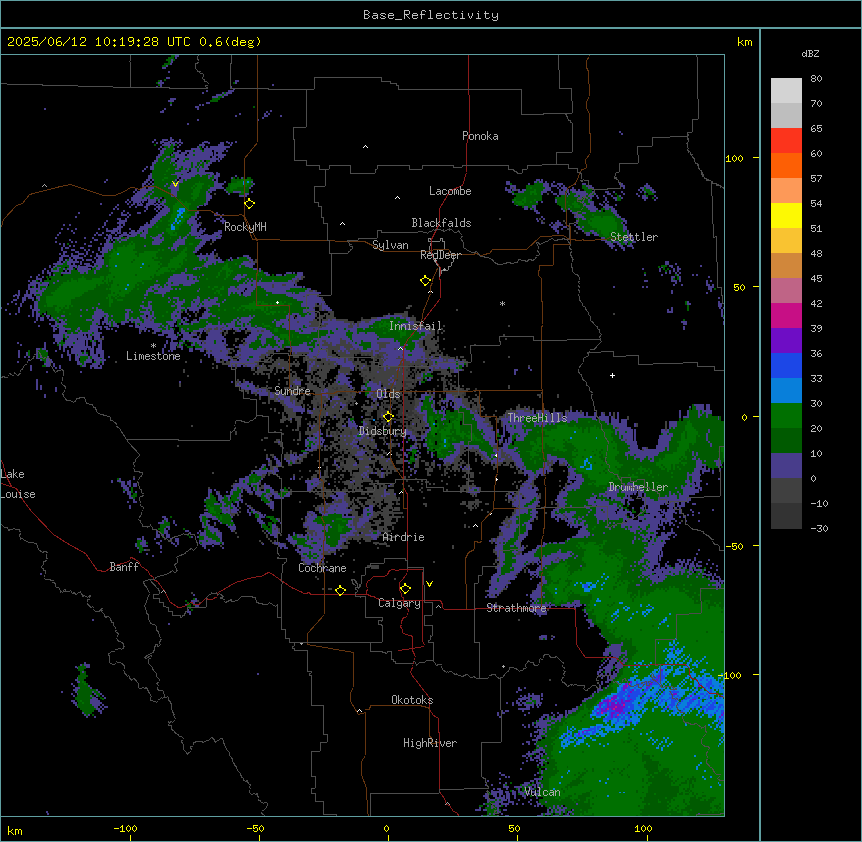Click the Vulcan city label
This screenshot has height=842, width=862.
pyautogui.click(x=542, y=792)
